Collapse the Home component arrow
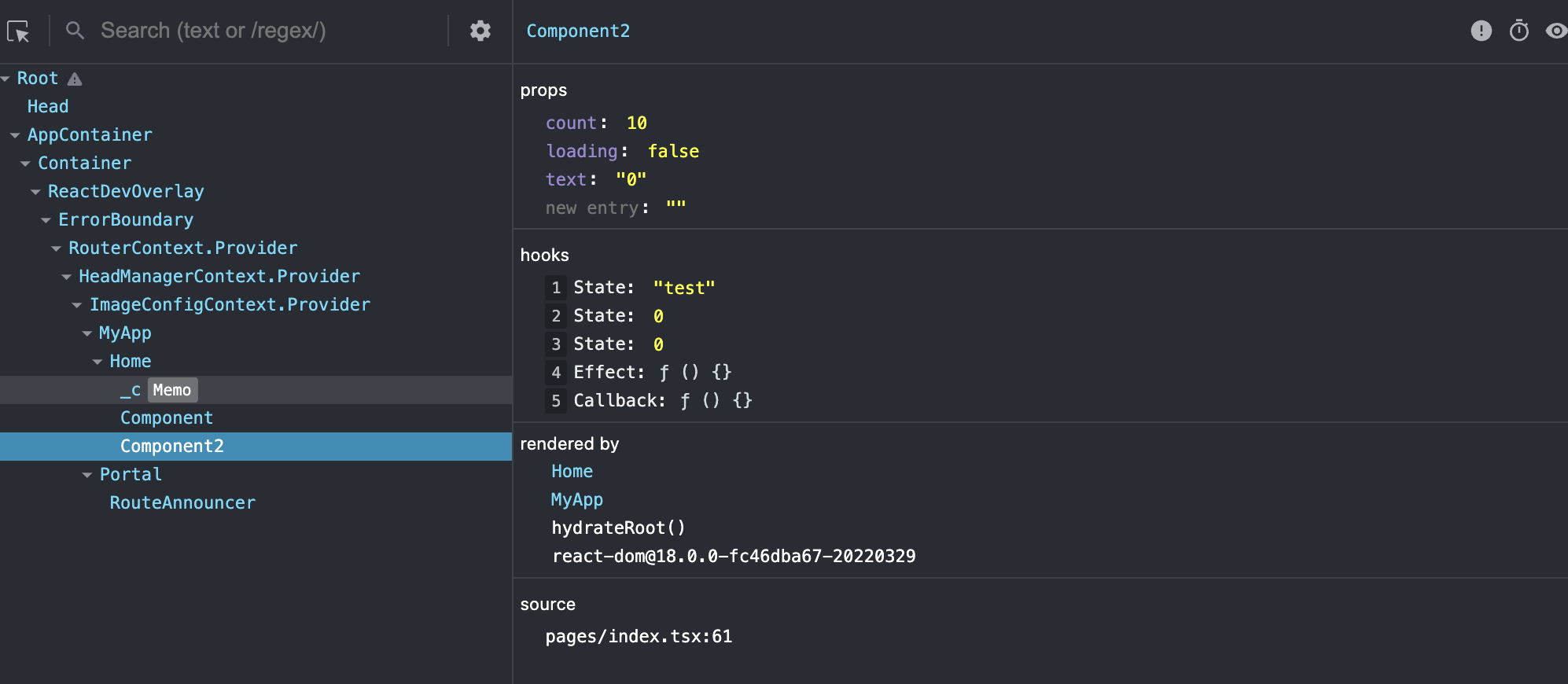 click(98, 362)
